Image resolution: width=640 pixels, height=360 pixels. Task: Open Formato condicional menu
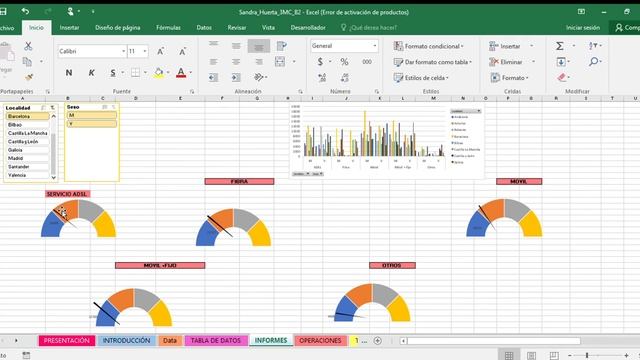pyautogui.click(x=428, y=46)
